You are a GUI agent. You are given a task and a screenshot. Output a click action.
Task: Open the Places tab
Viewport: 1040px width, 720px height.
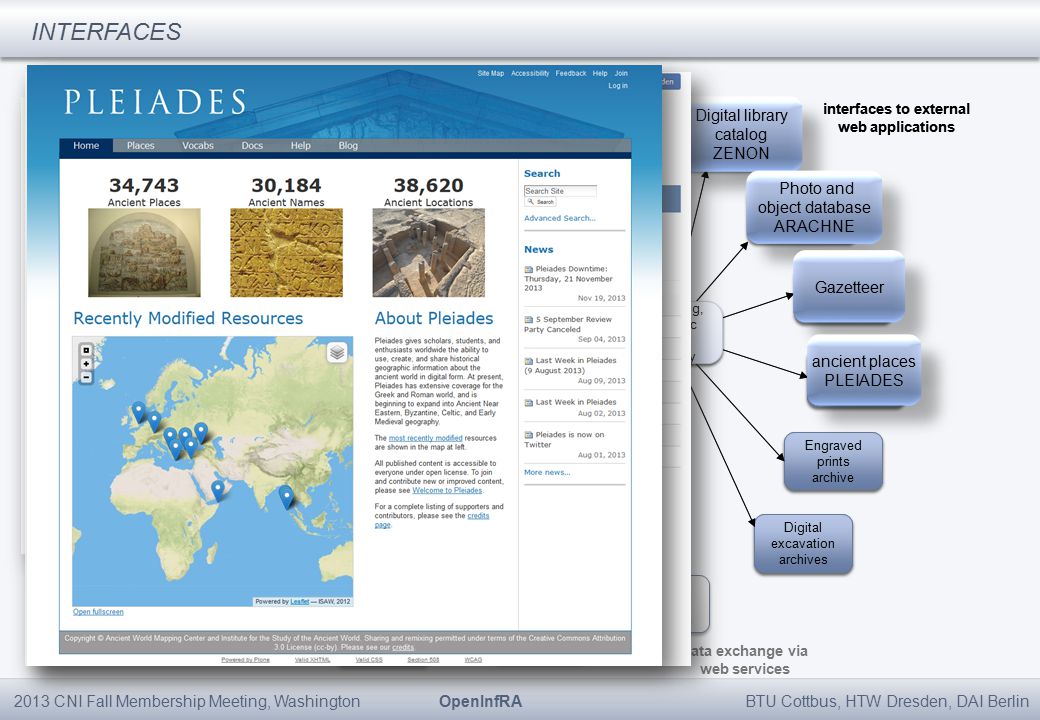[141, 145]
